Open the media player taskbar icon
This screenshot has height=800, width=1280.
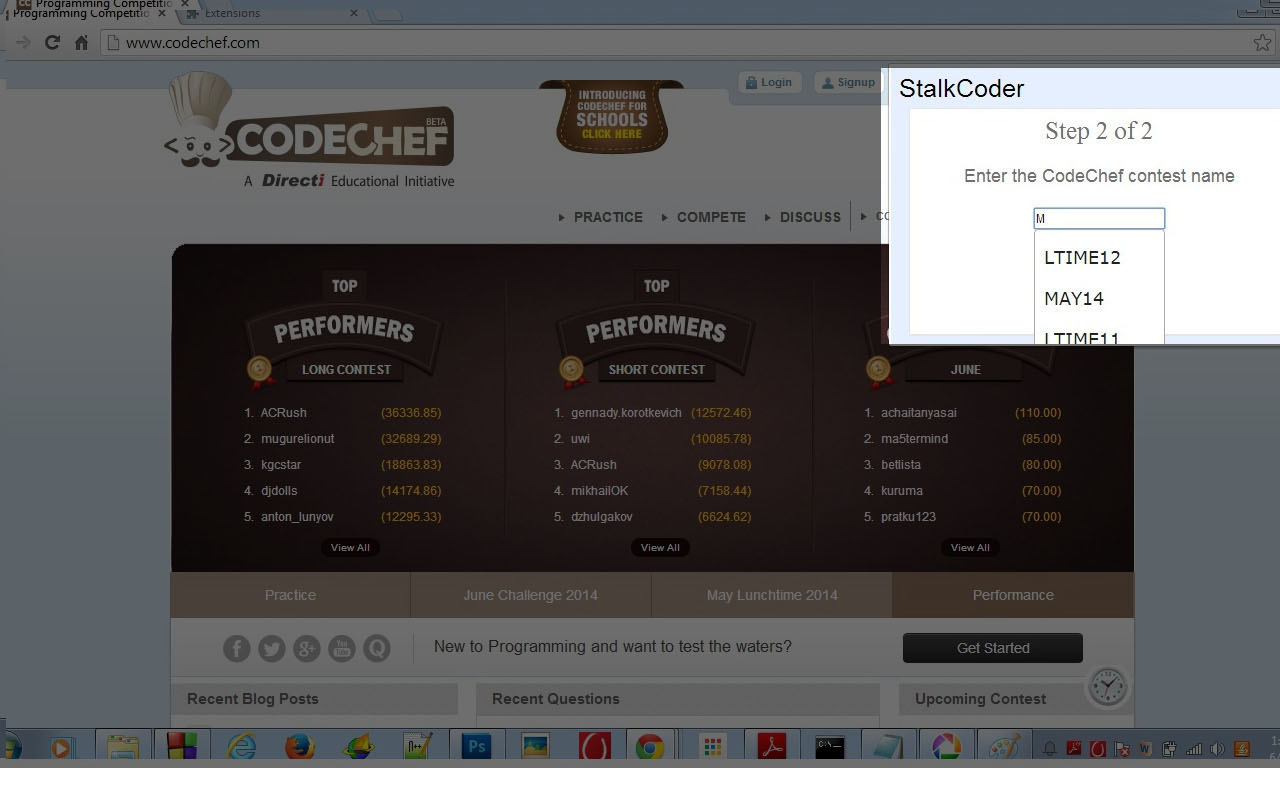[x=62, y=746]
